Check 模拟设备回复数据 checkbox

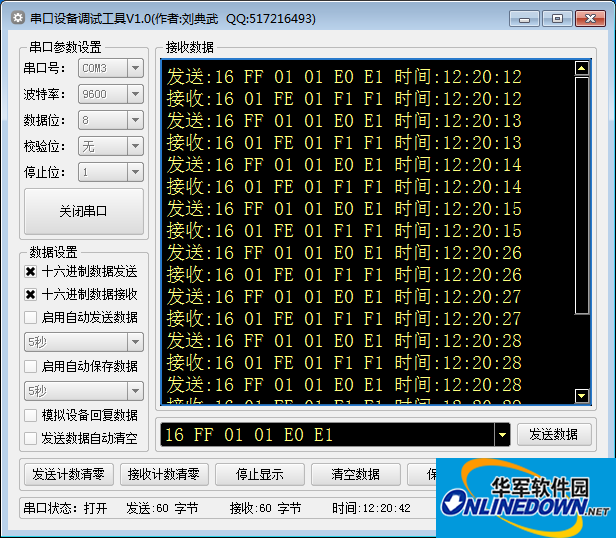point(31,415)
